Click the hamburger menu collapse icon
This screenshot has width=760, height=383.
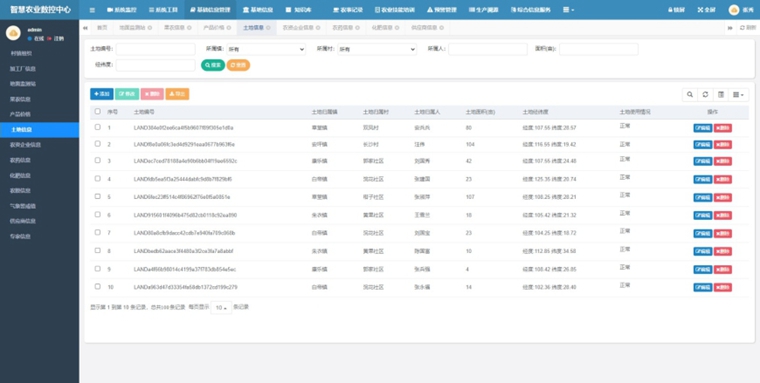coord(92,10)
